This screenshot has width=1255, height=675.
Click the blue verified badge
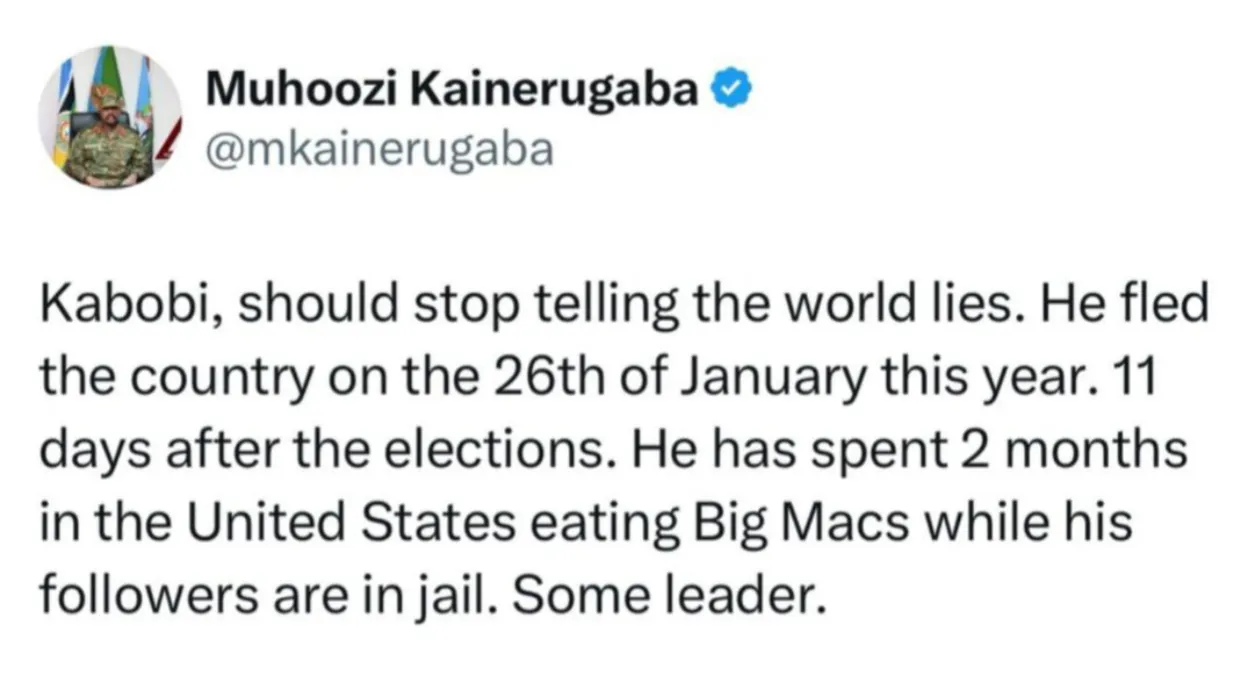pos(730,91)
